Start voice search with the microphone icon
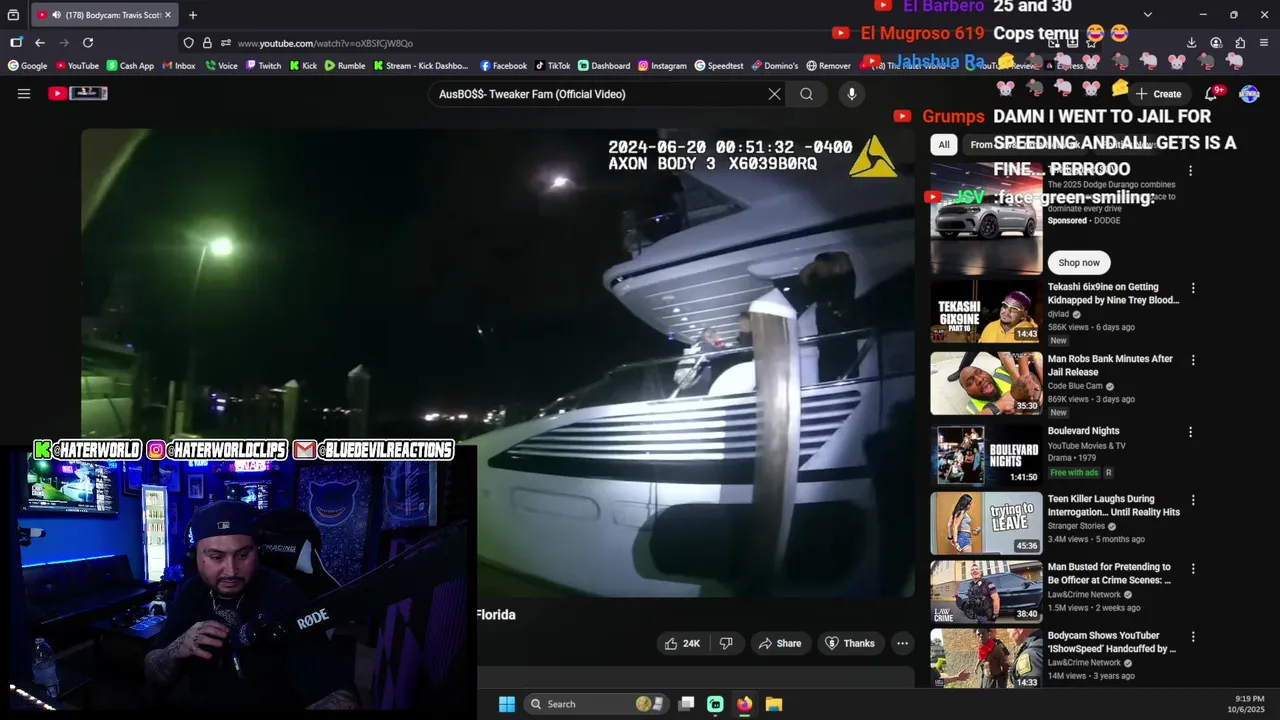Viewport: 1280px width, 720px height. 852,94
